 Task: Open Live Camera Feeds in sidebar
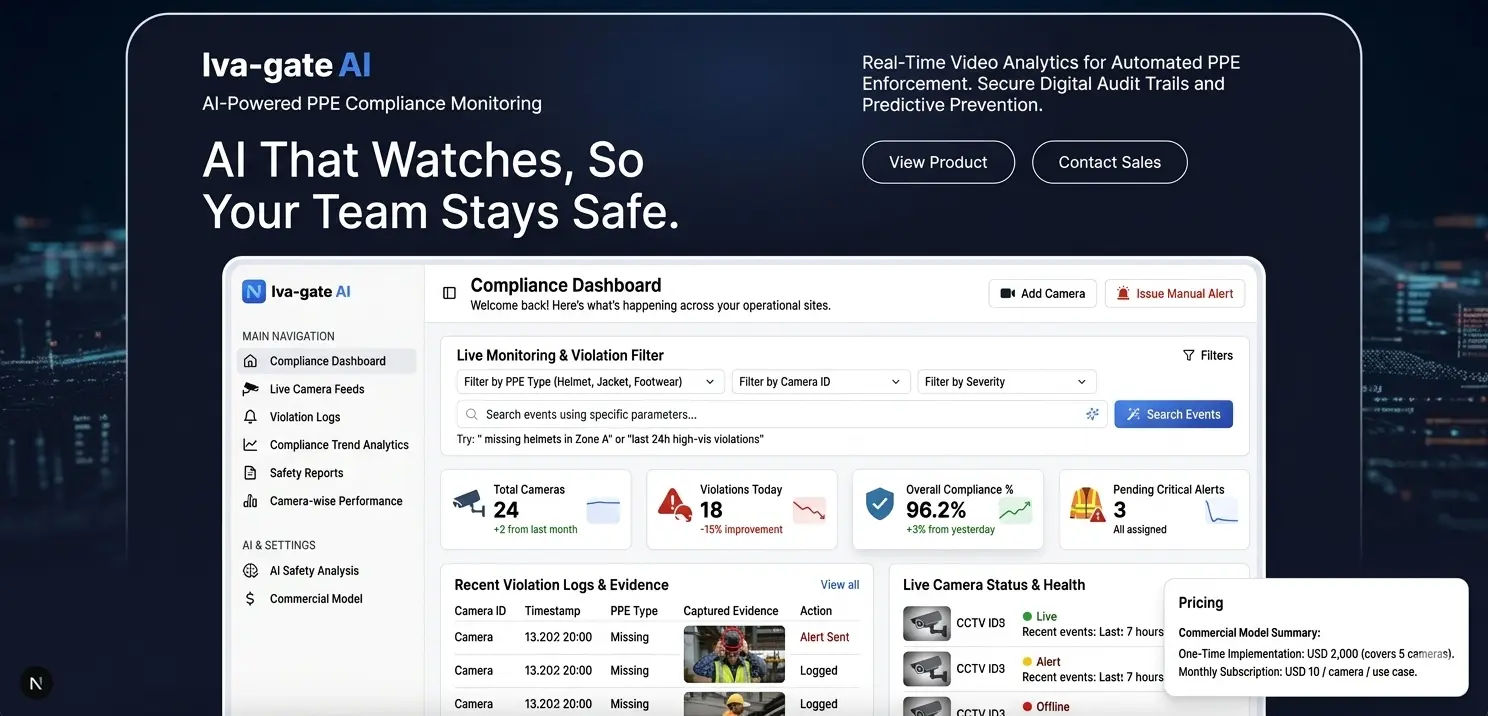click(316, 389)
